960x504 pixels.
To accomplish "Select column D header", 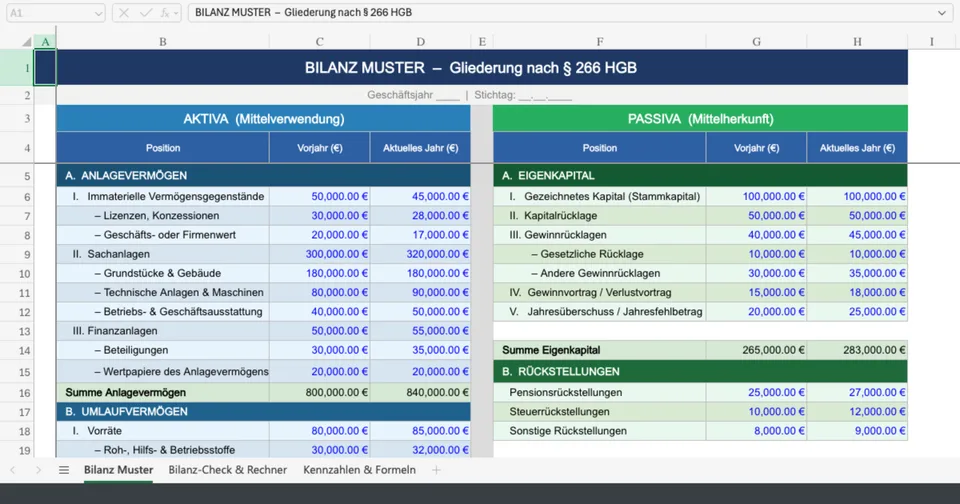I will [x=421, y=42].
